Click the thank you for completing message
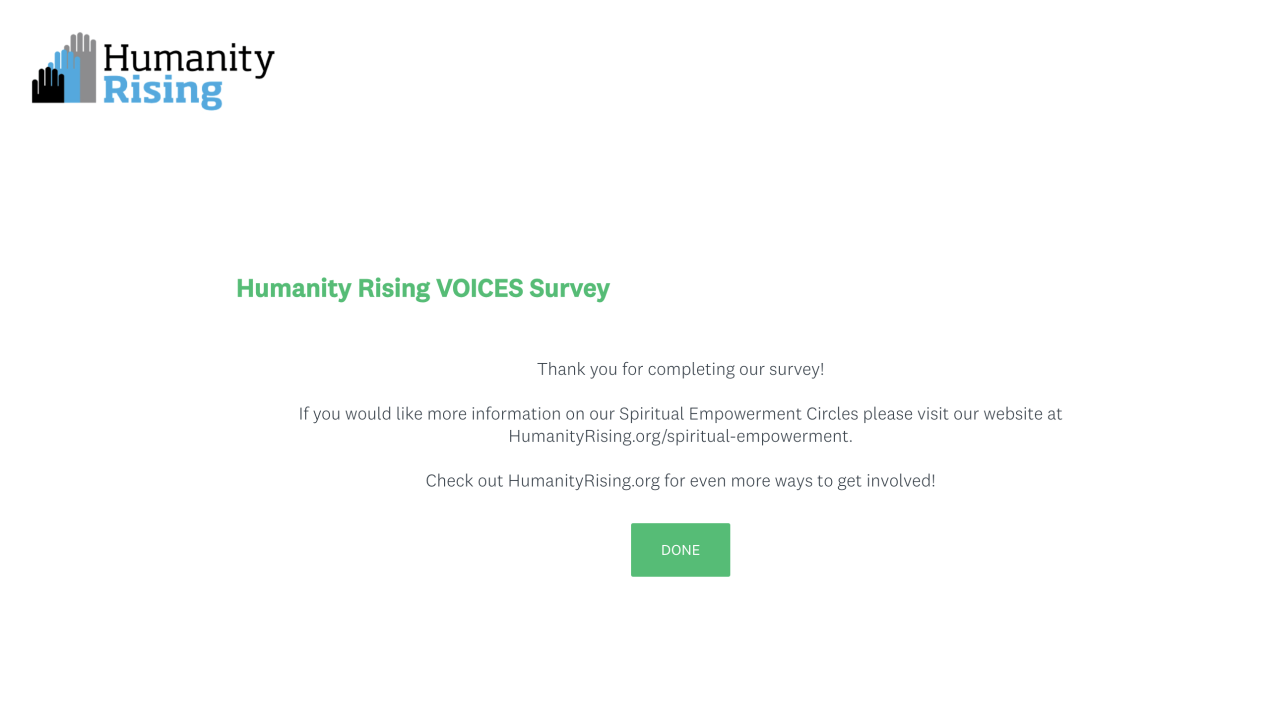This screenshot has height=728, width=1280. pyautogui.click(x=680, y=369)
